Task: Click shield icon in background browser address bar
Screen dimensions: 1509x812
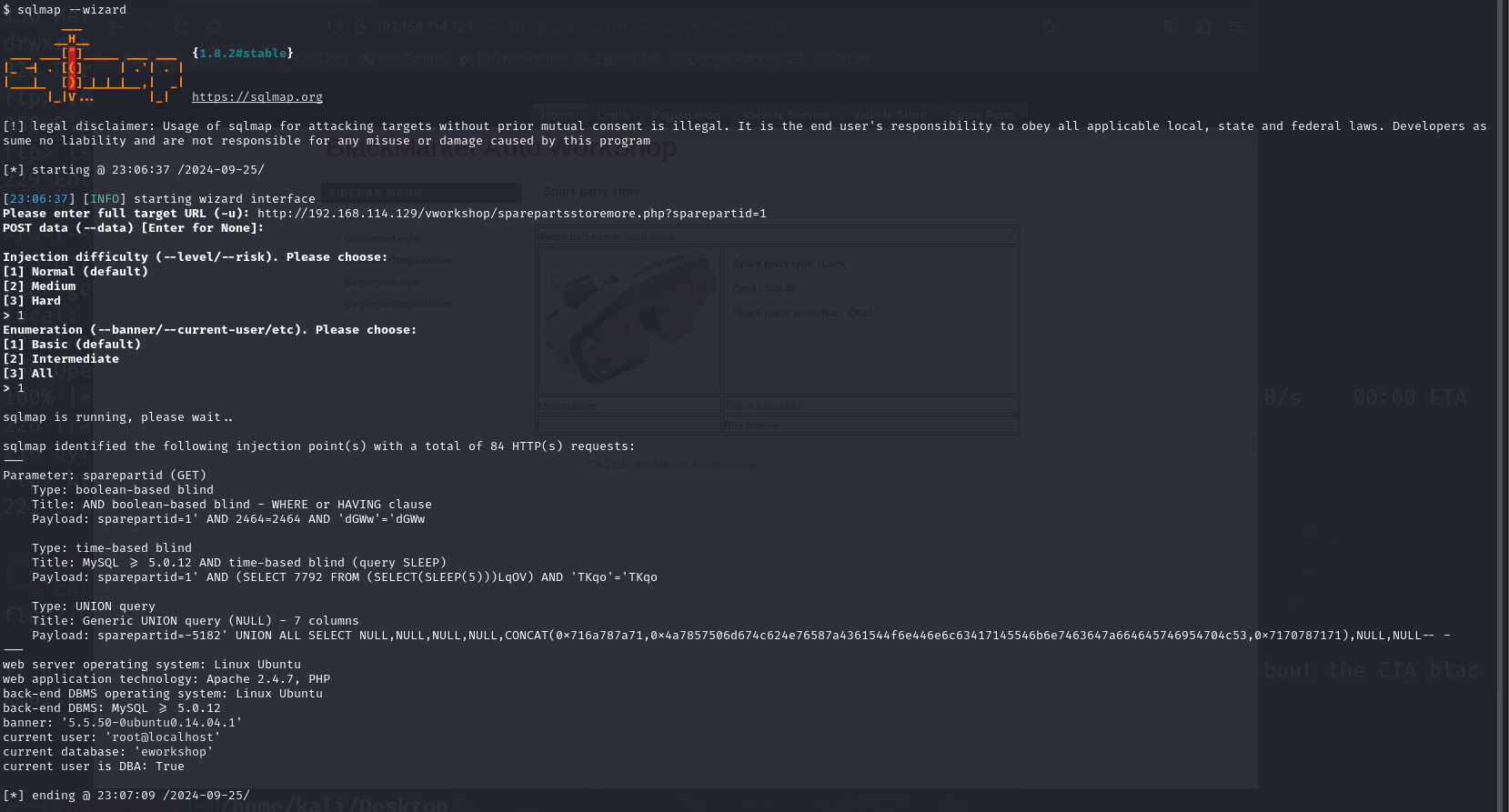Action: (335, 27)
